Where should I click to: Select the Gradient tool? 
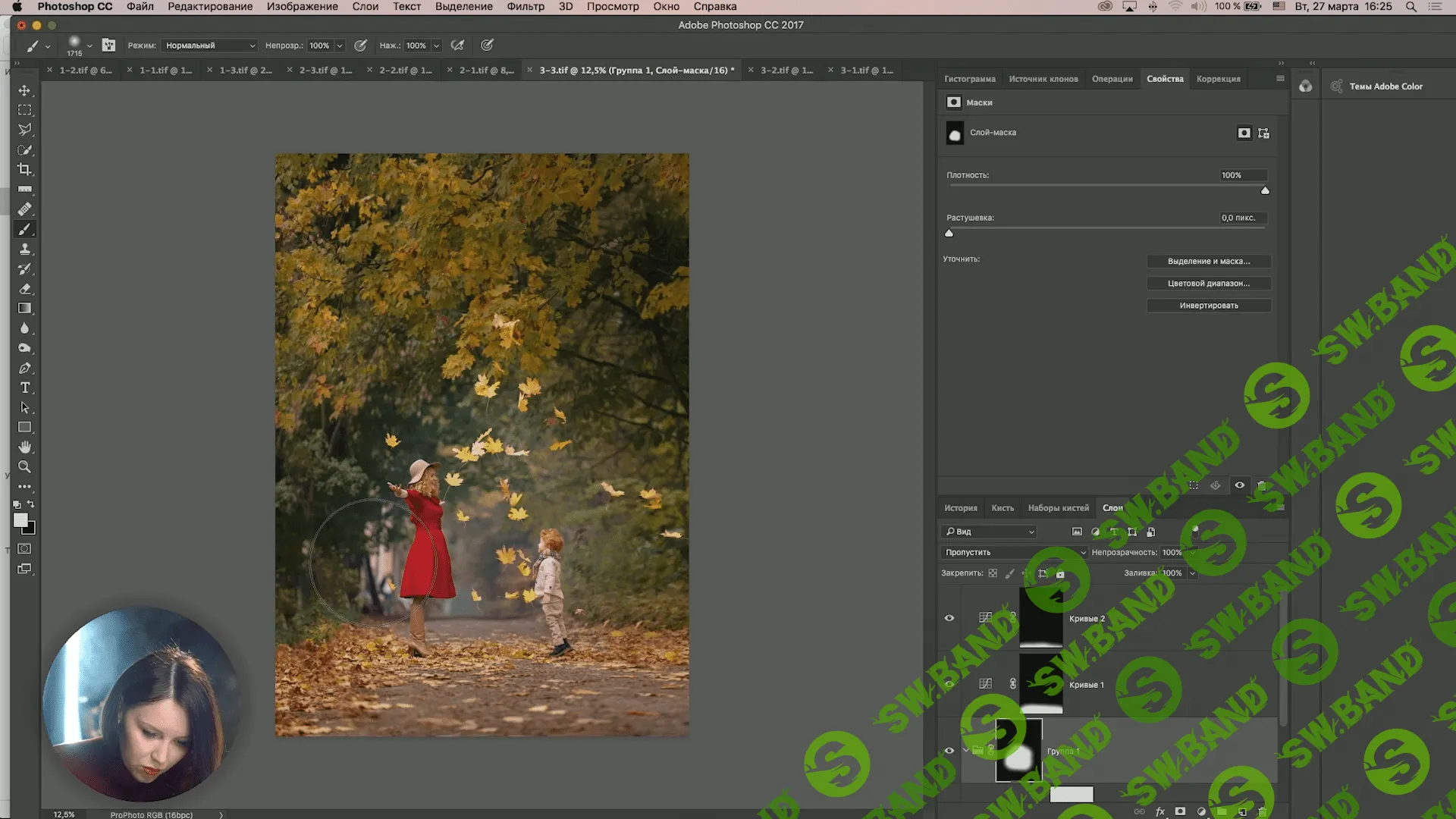(24, 308)
